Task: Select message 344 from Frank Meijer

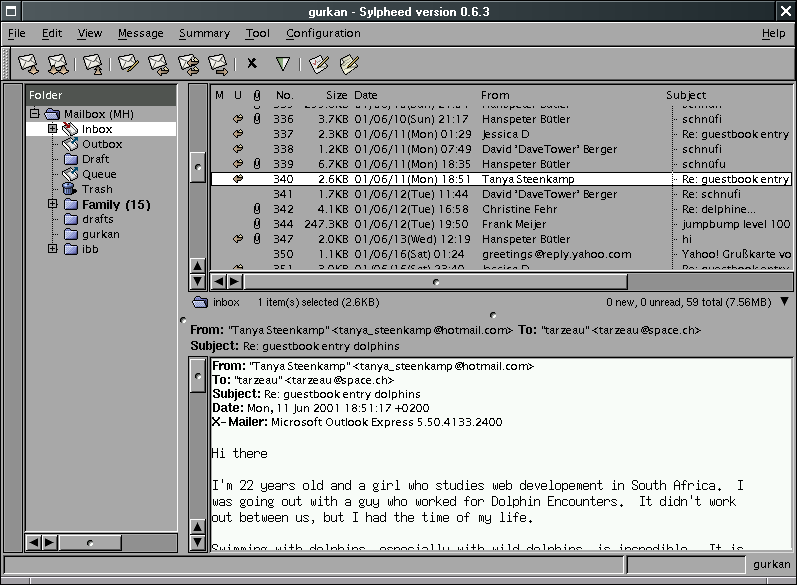Action: pos(500,225)
